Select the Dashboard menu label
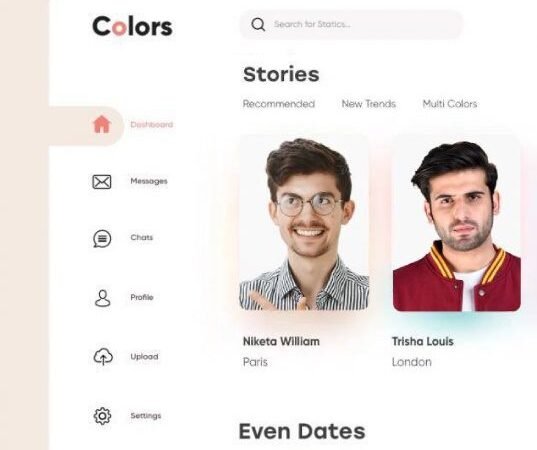Image resolution: width=537 pixels, height=450 pixels. coord(151,125)
